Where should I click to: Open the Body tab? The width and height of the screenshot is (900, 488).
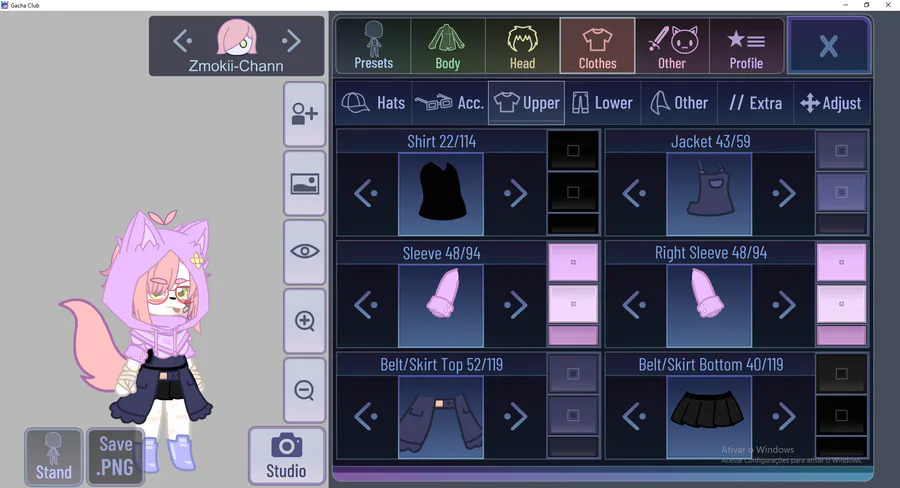[x=448, y=46]
